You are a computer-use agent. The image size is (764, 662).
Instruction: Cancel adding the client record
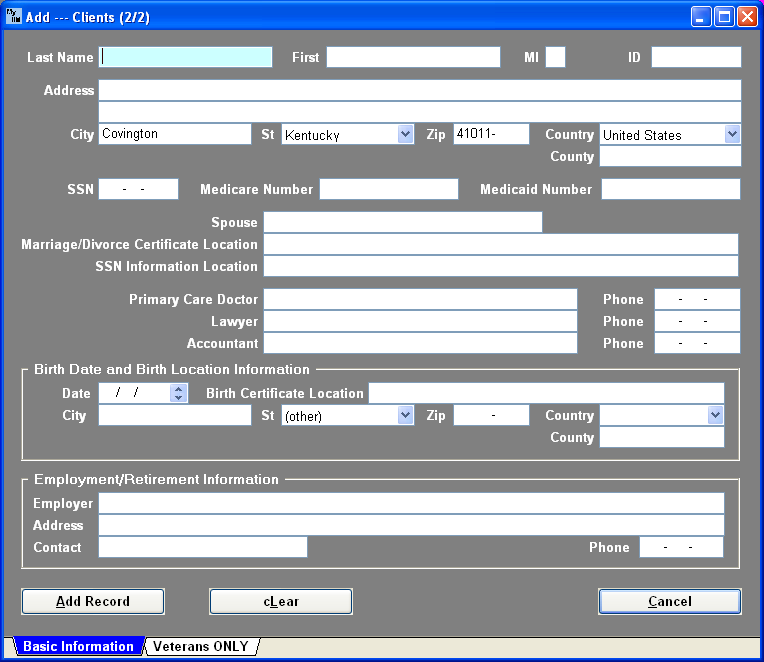point(669,601)
